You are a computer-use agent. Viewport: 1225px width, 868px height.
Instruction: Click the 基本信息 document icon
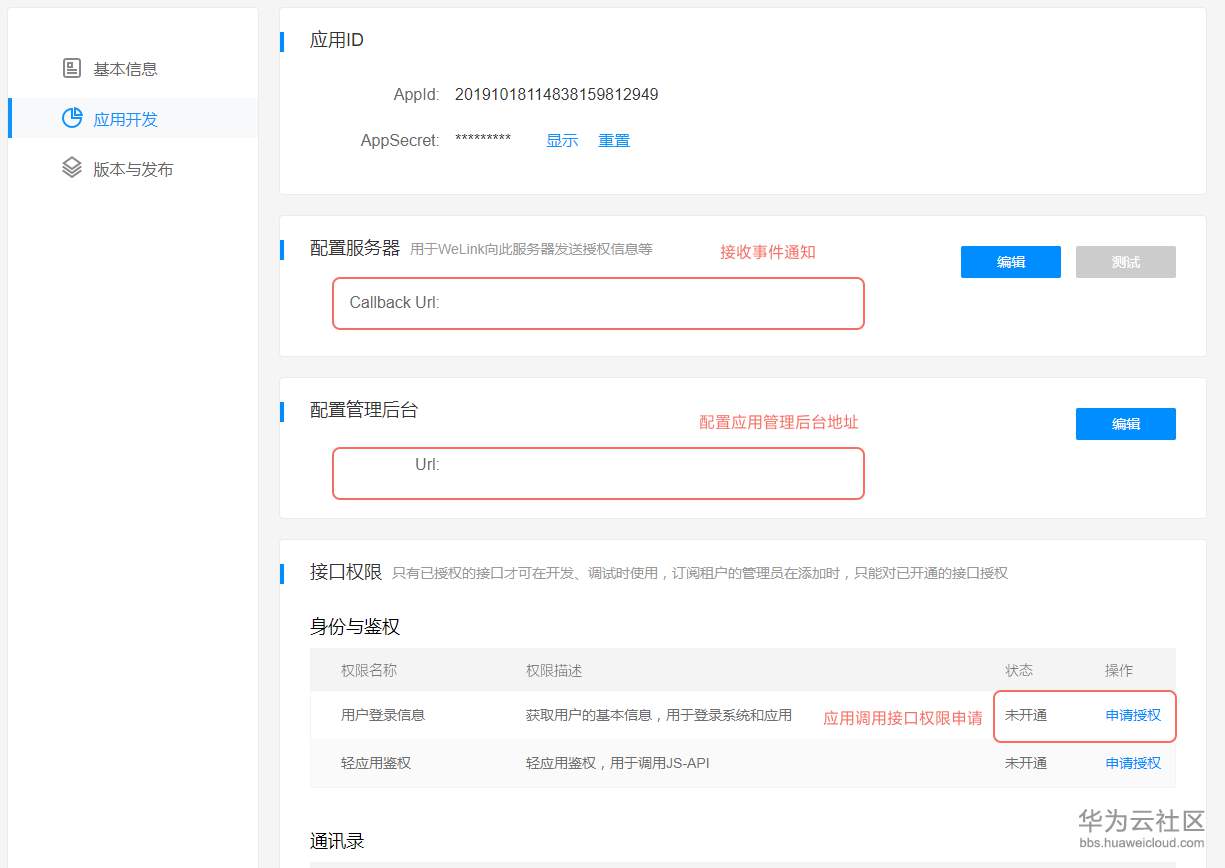click(x=72, y=68)
